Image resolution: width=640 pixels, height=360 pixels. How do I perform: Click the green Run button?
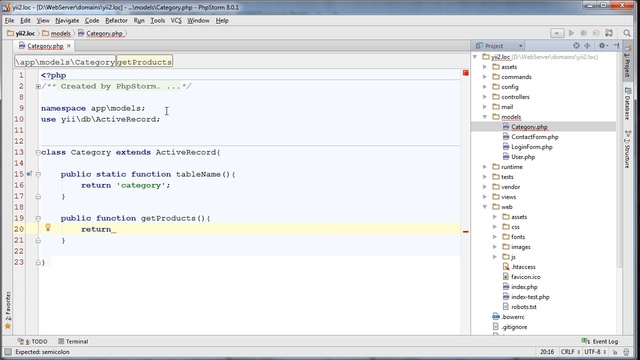(571, 33)
